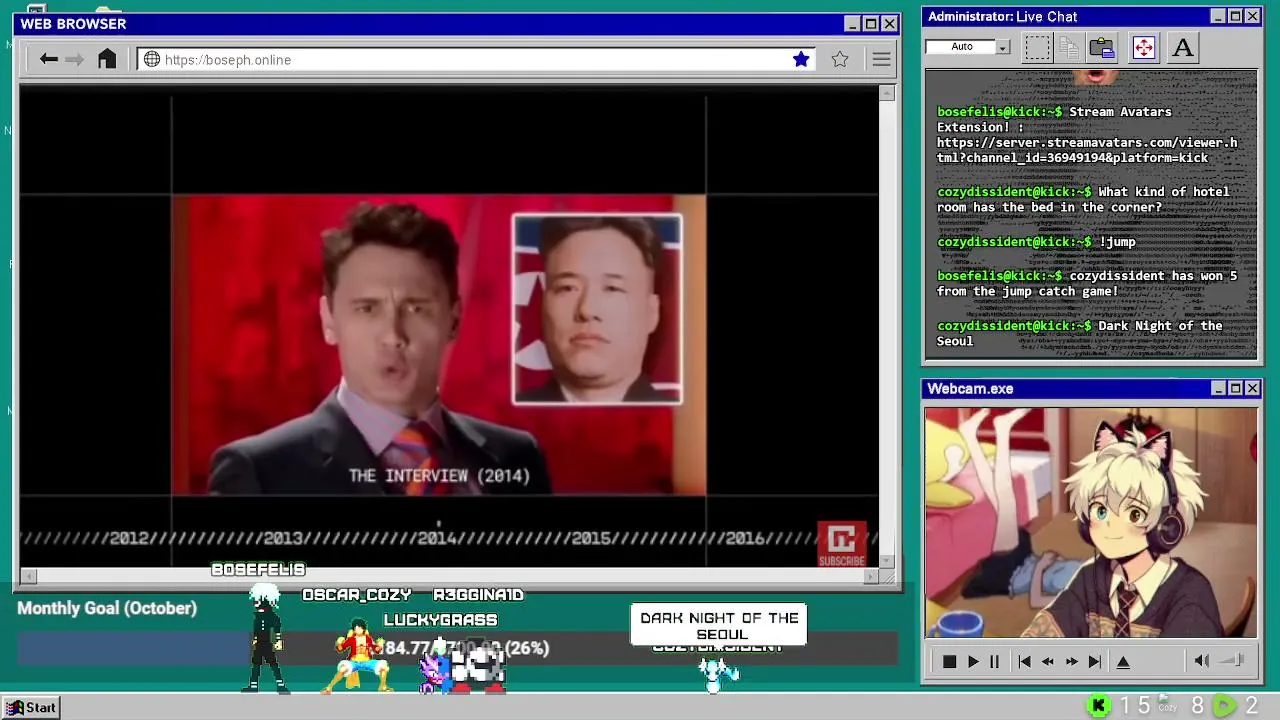Skip to previous track in Webcam.exe
This screenshot has width=1280, height=720.
pos(1024,661)
